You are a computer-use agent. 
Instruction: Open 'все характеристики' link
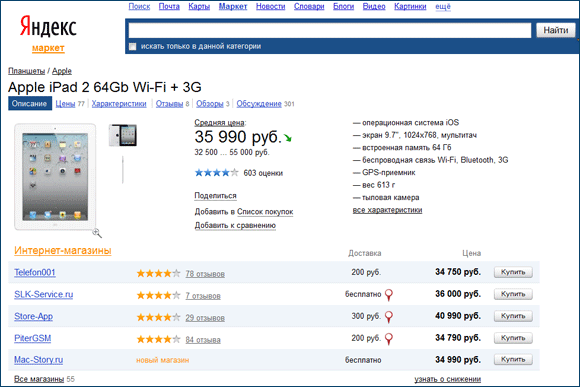click(387, 210)
